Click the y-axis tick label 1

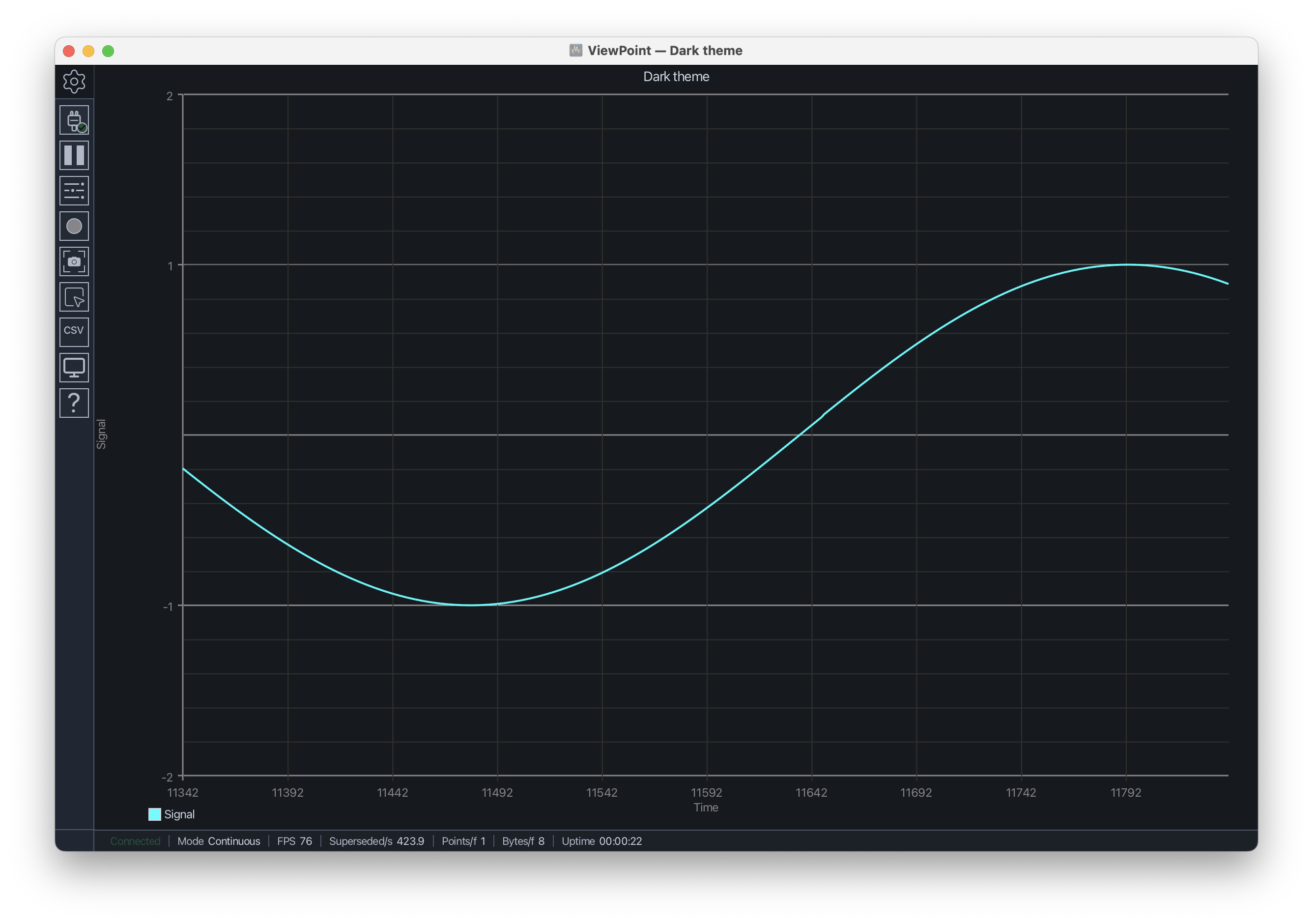click(x=170, y=266)
